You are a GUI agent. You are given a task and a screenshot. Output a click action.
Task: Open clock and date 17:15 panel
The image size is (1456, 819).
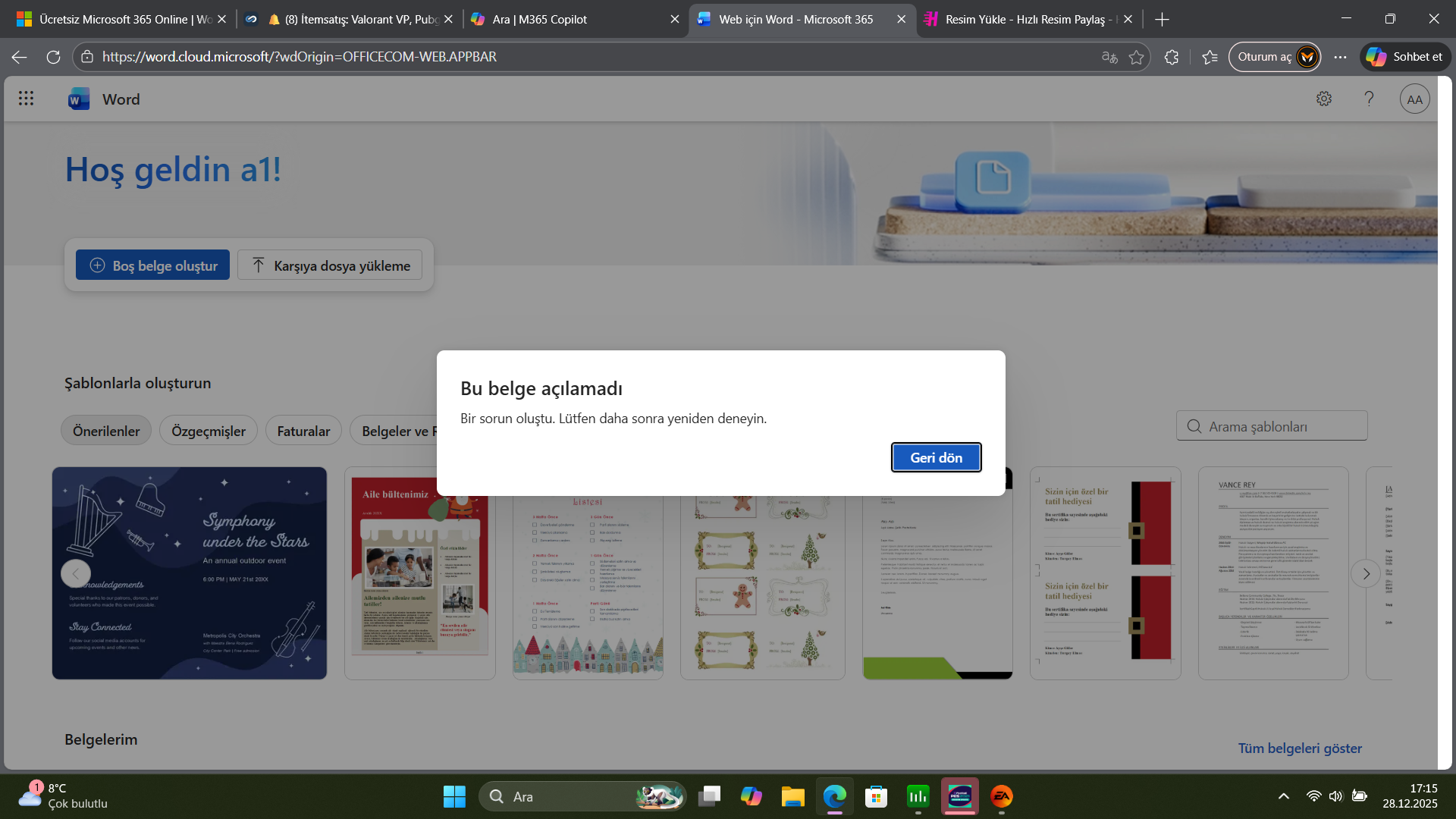click(1410, 796)
